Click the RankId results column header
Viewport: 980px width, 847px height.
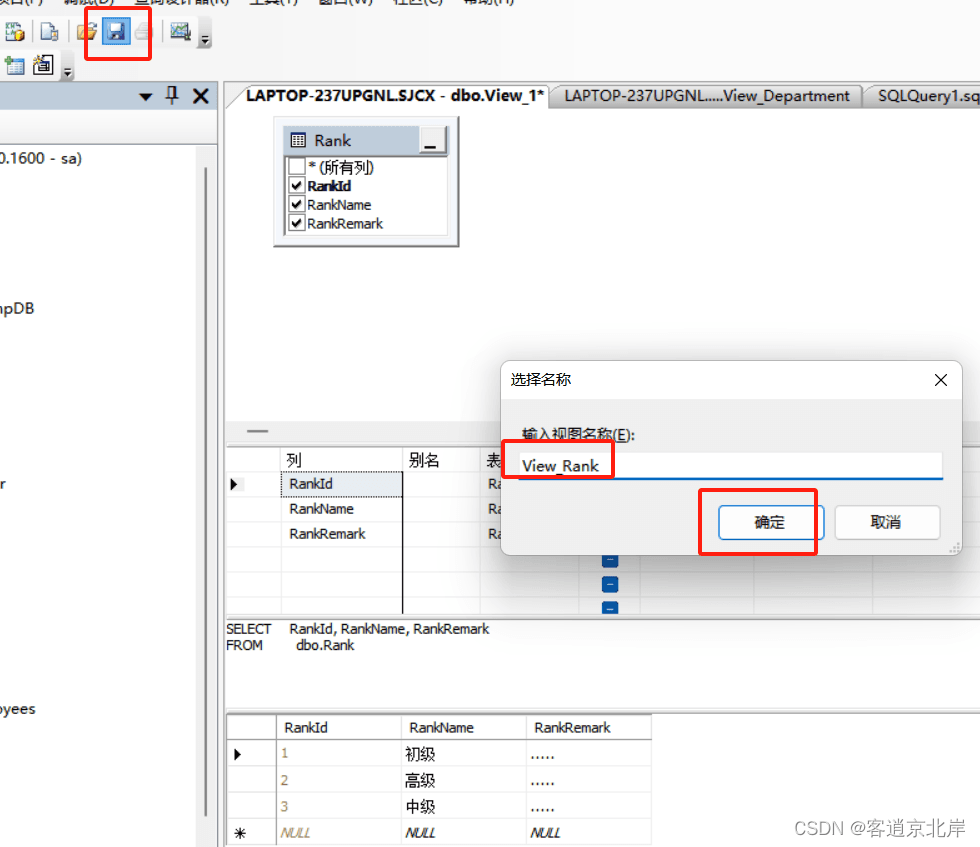(x=339, y=728)
